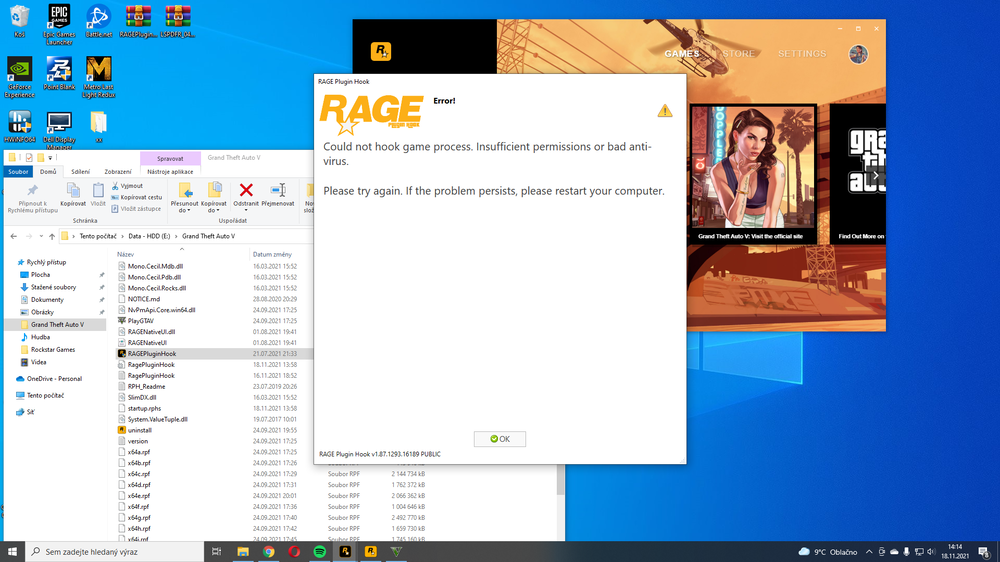
Task: Go up one folder level
Action: 52,236
